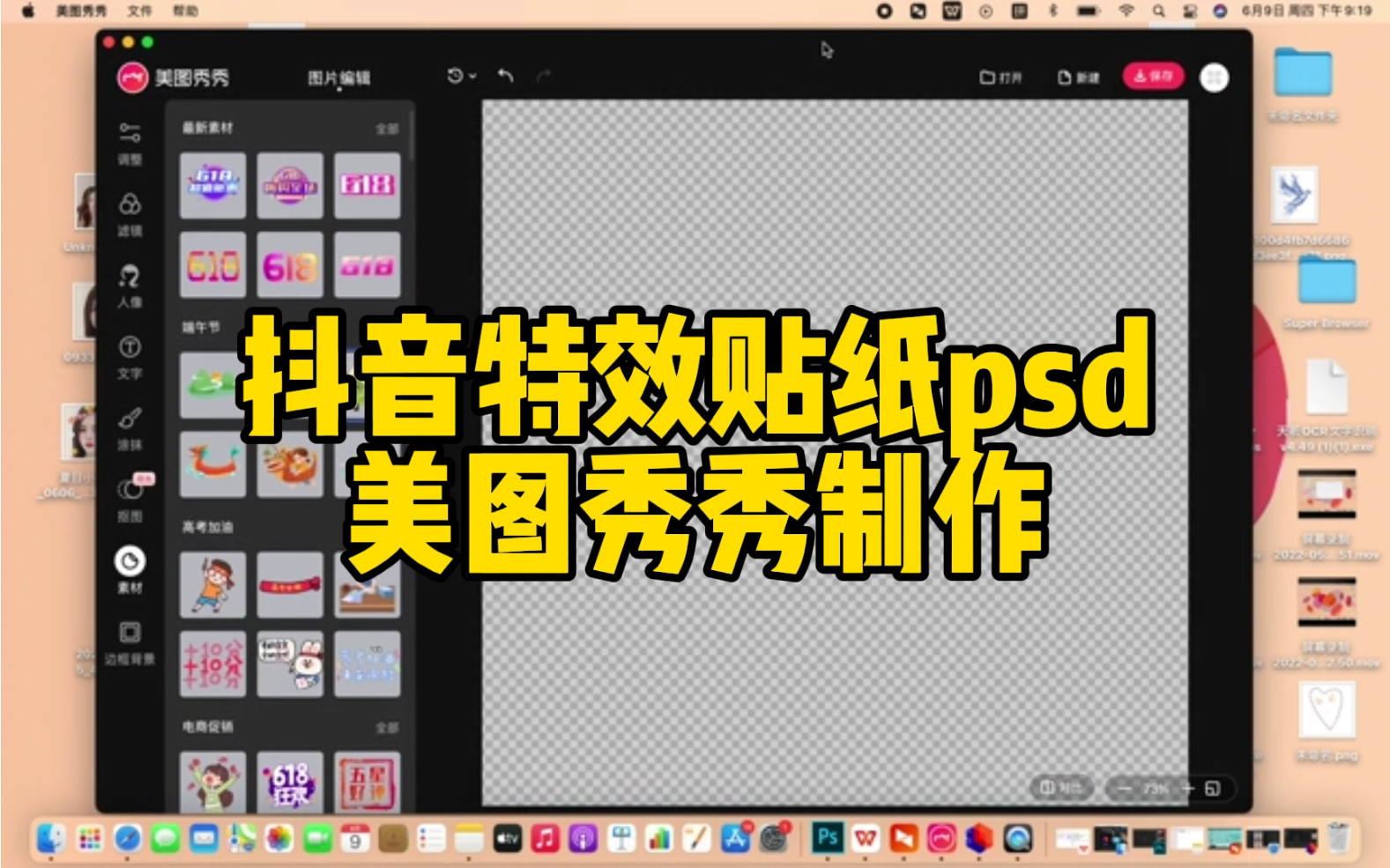Select the italic pink 618 sticker
The width and height of the screenshot is (1390, 868).
368,265
